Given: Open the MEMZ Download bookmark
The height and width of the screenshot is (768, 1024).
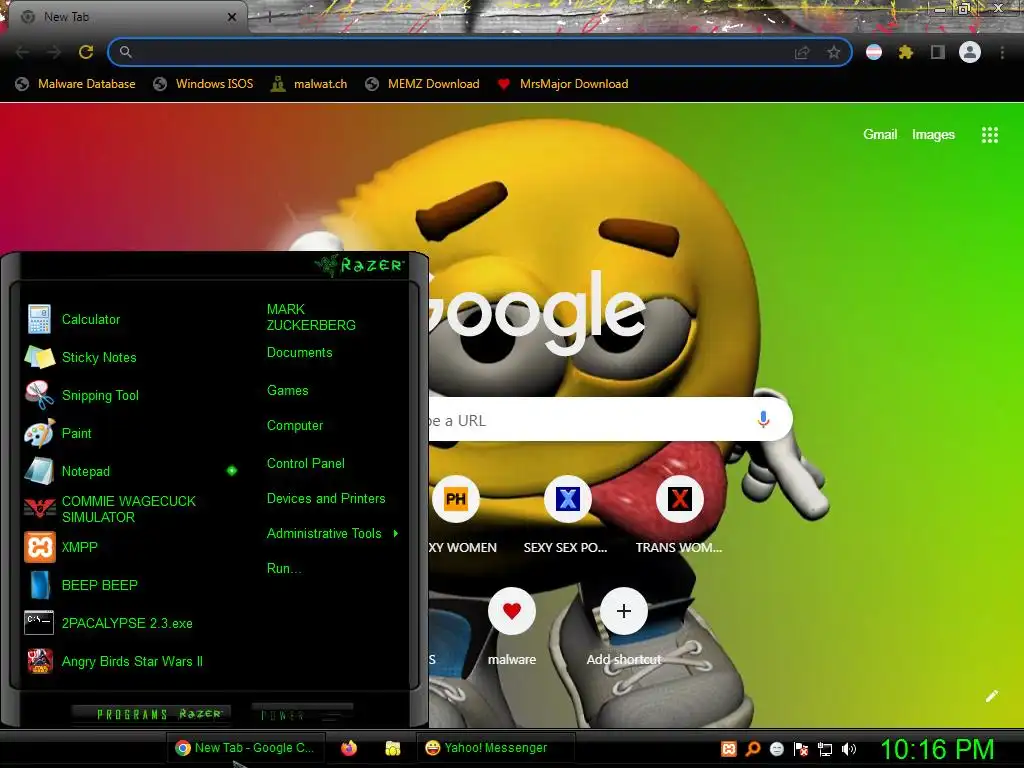Looking at the screenshot, I should pyautogui.click(x=422, y=84).
